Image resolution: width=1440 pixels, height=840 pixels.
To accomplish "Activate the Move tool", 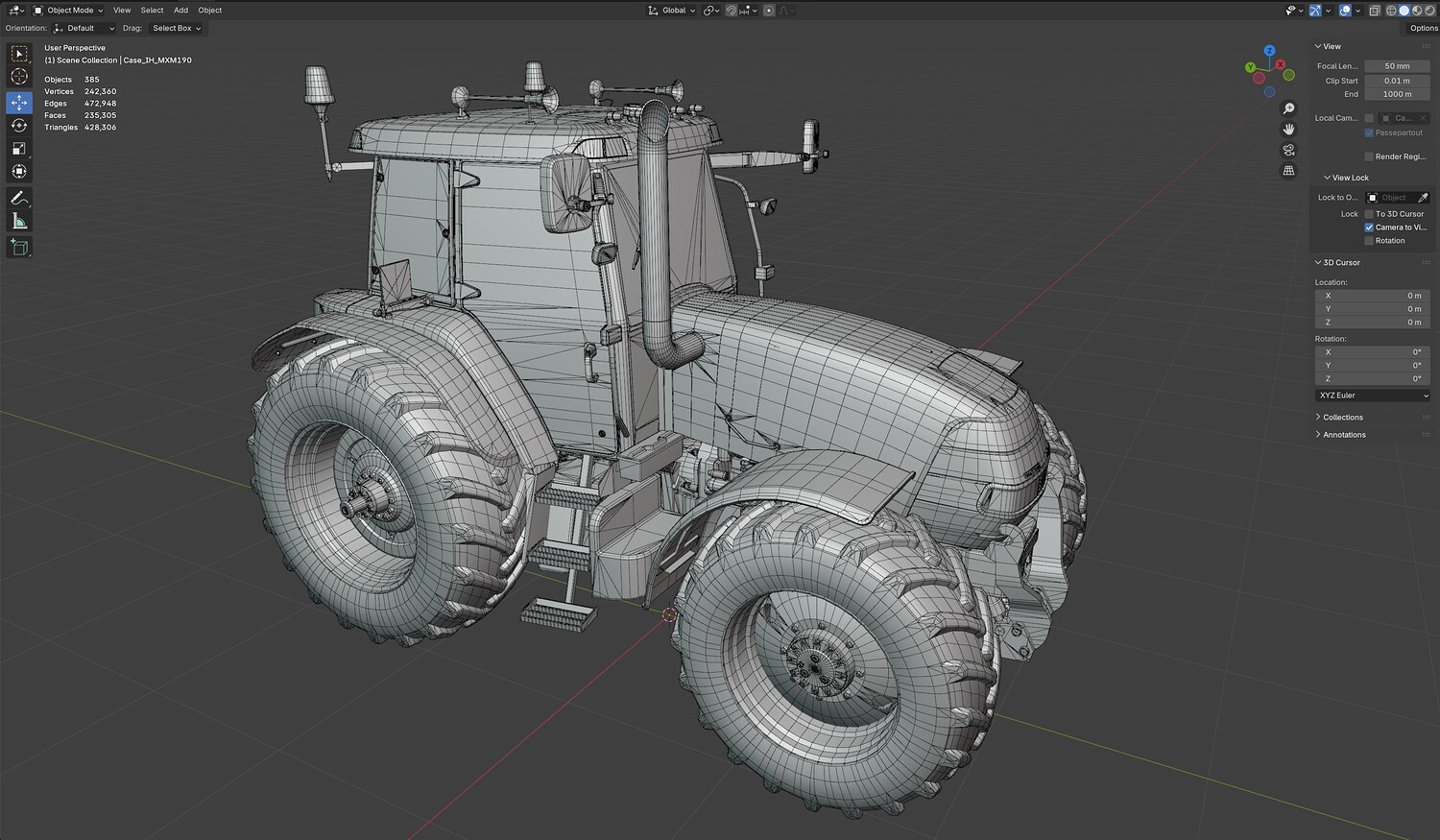I will pyautogui.click(x=19, y=102).
